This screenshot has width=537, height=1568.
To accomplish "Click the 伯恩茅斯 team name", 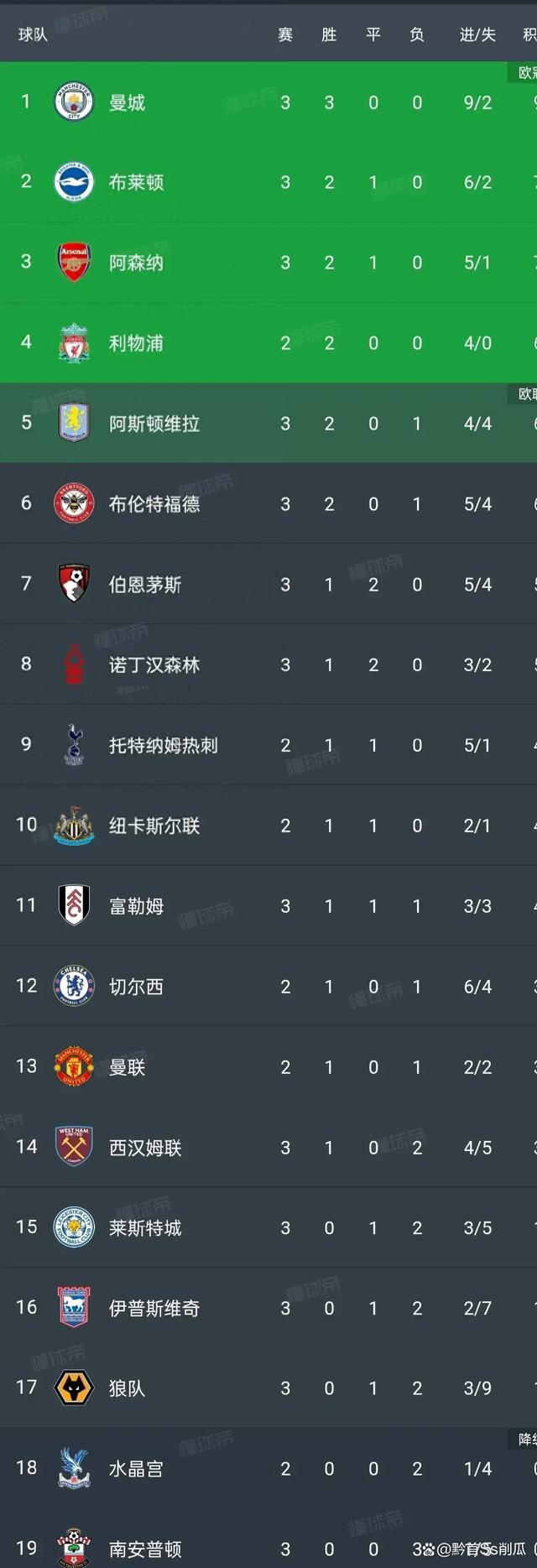I will [145, 584].
